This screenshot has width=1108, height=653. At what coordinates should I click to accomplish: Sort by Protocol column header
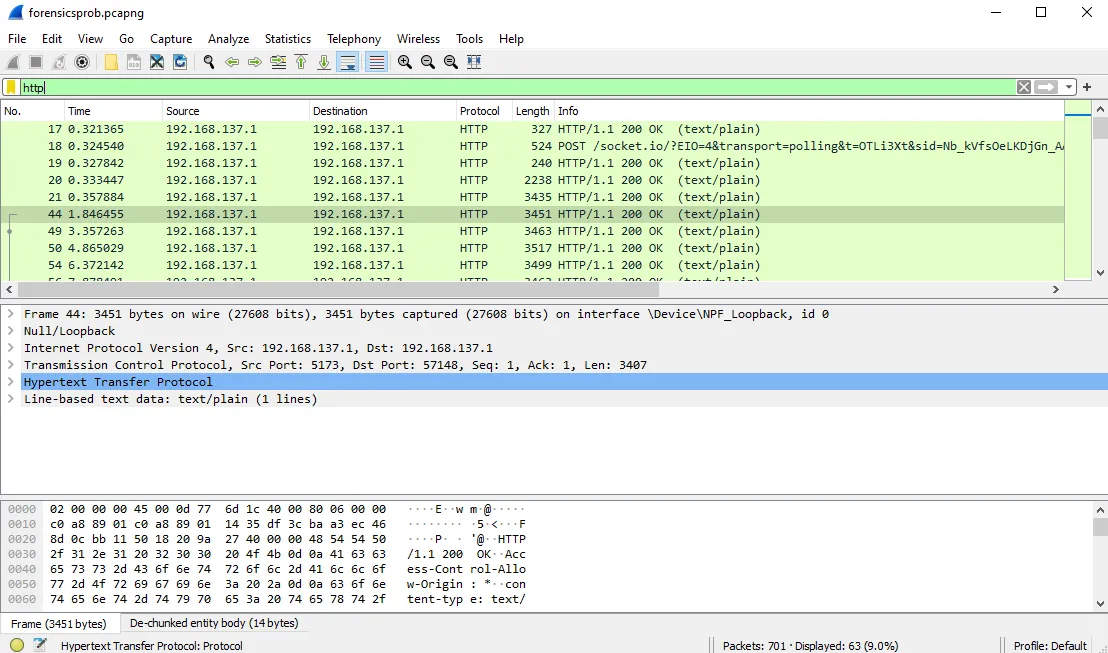pos(483,111)
